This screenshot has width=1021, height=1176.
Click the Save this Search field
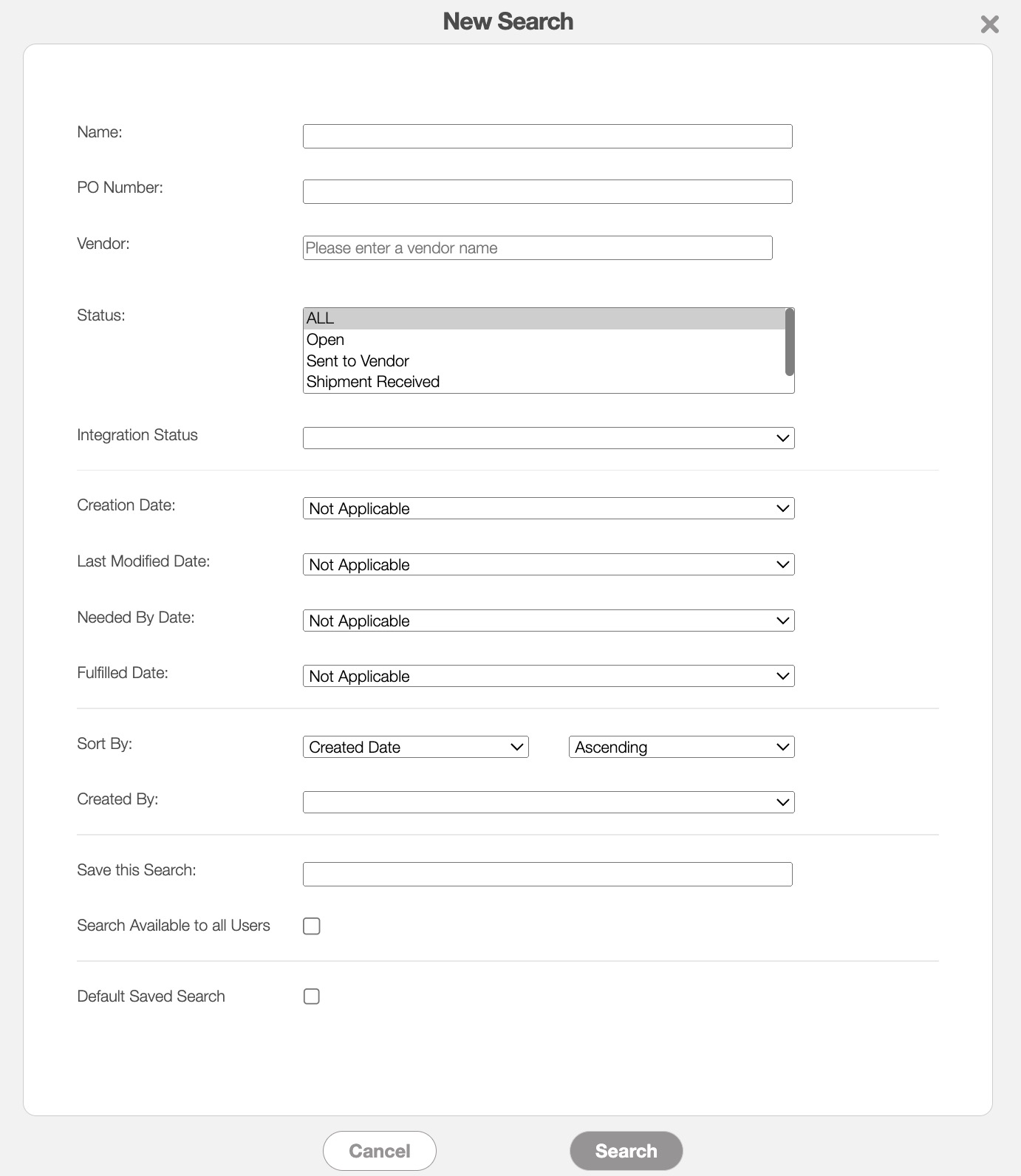click(547, 875)
